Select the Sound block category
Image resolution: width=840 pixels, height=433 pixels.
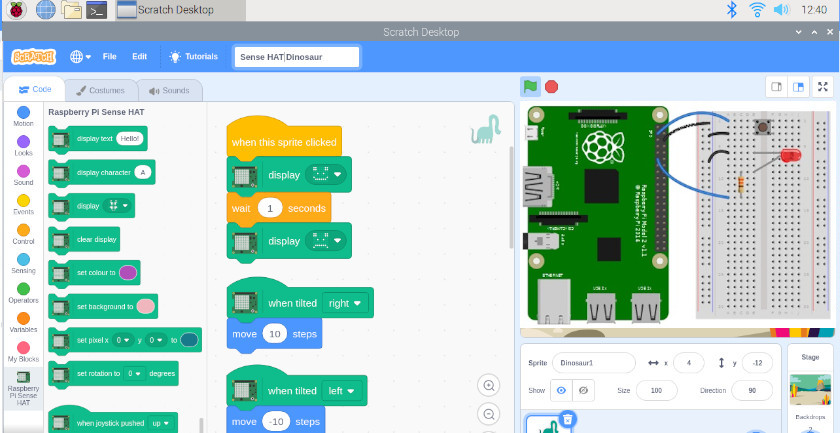[x=24, y=175]
